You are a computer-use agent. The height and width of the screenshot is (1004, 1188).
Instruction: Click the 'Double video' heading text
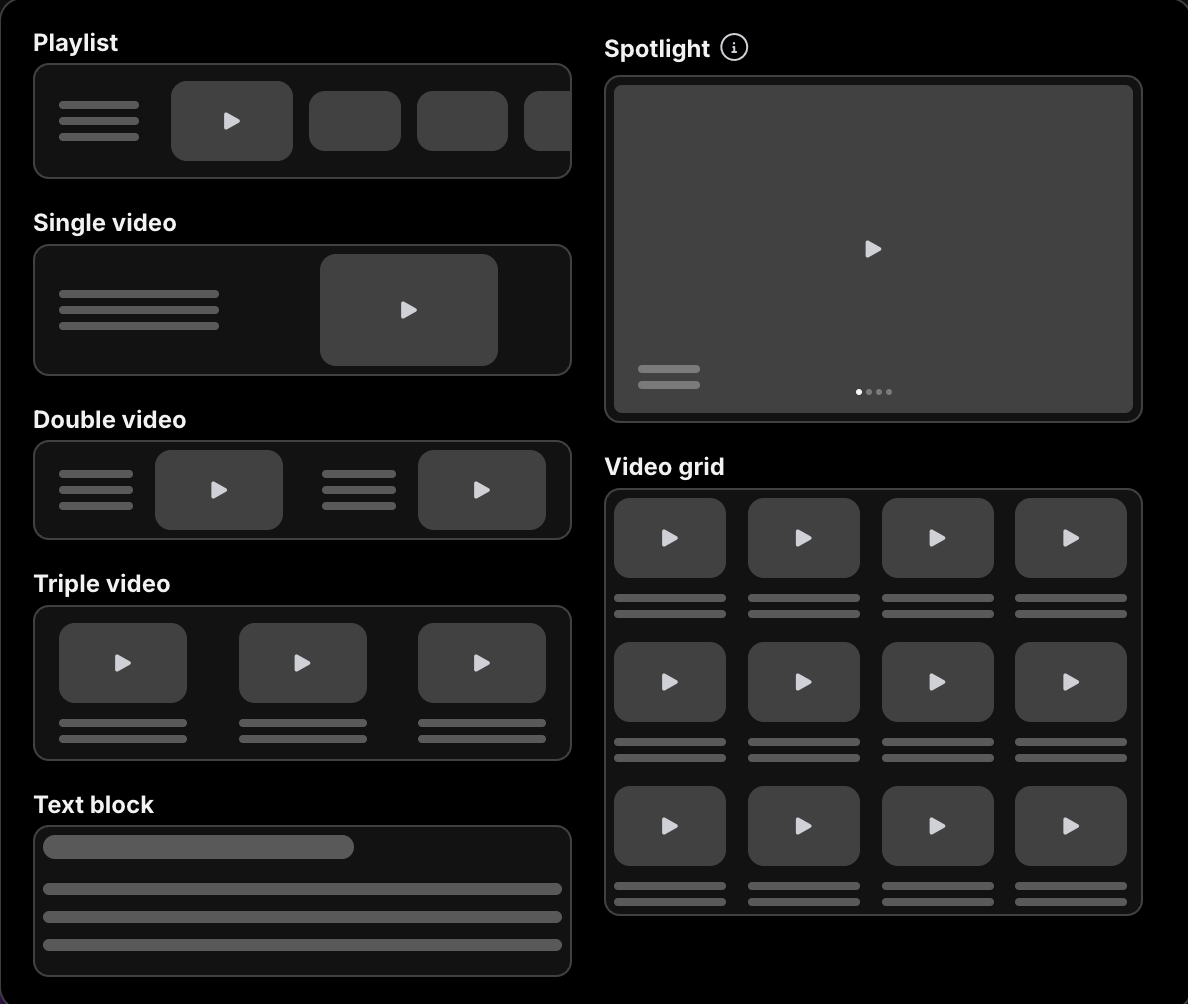tap(110, 420)
